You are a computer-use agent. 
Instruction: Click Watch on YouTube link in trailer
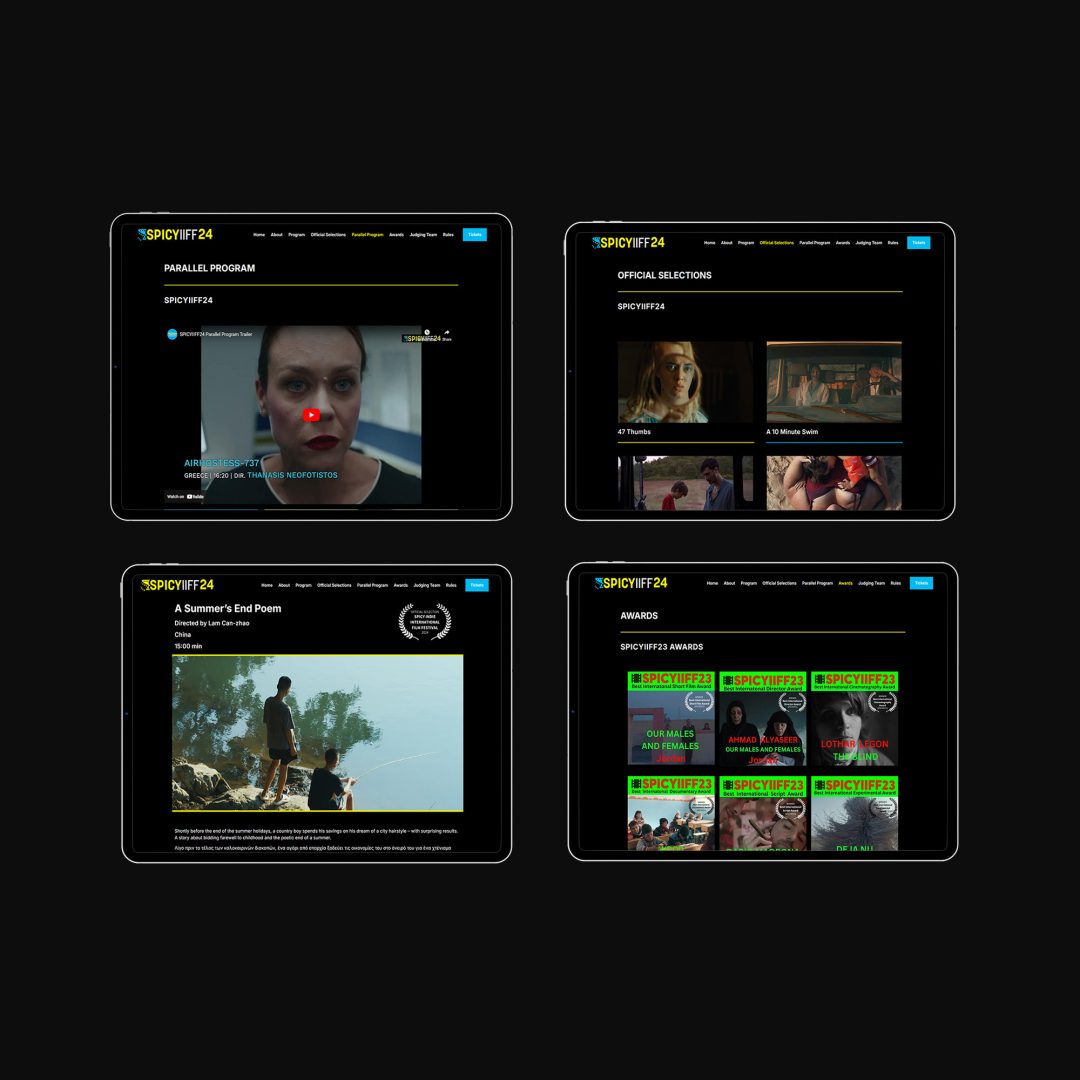[x=185, y=496]
